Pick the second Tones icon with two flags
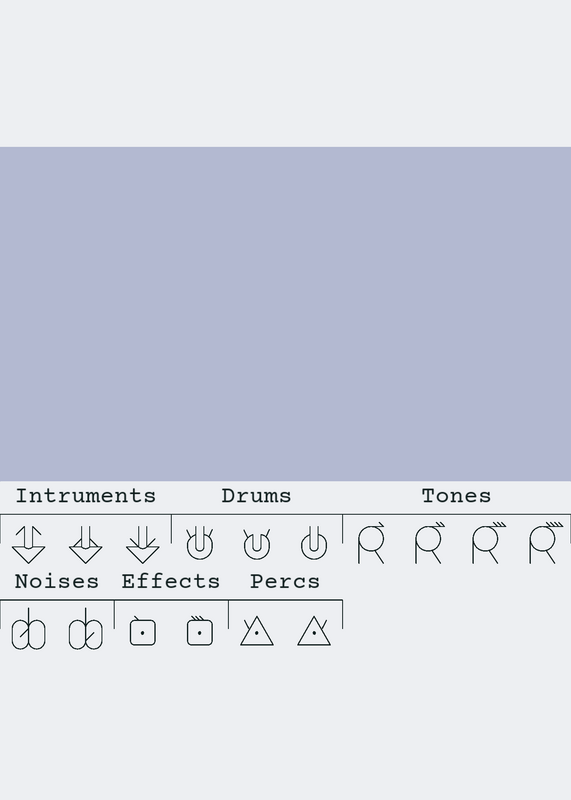This screenshot has width=571, height=800. click(429, 543)
